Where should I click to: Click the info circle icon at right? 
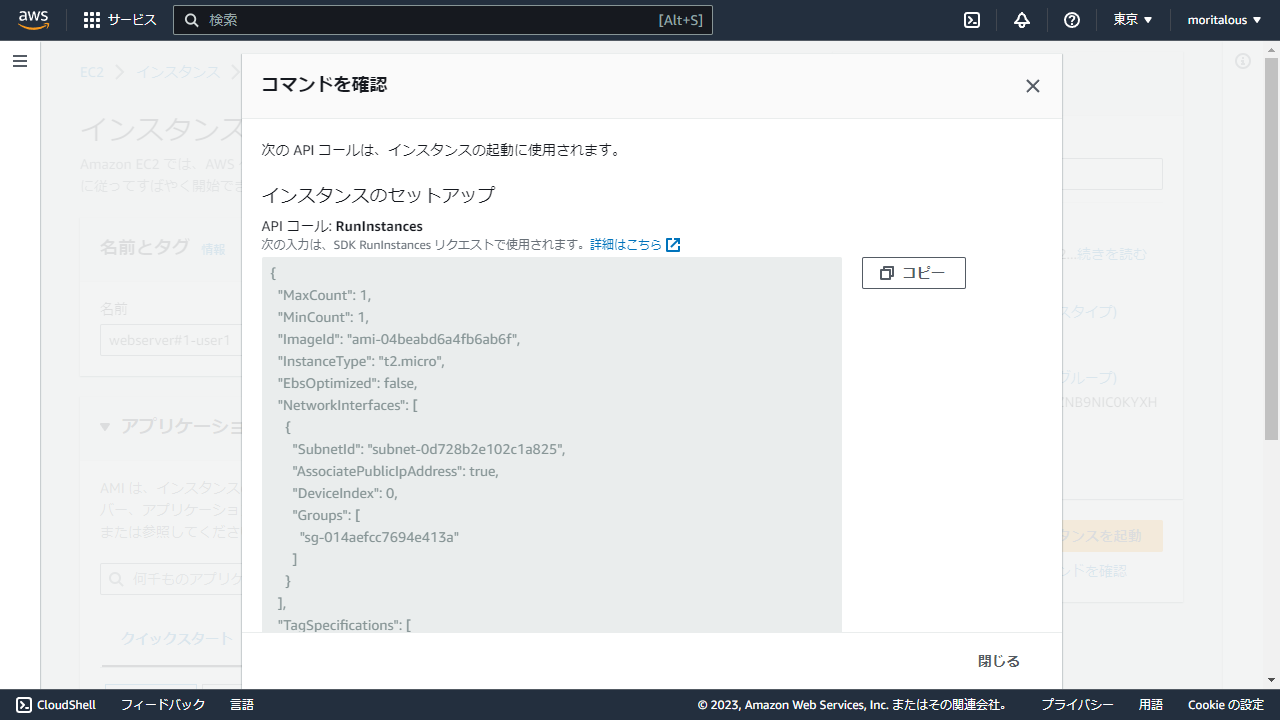pyautogui.click(x=1243, y=61)
